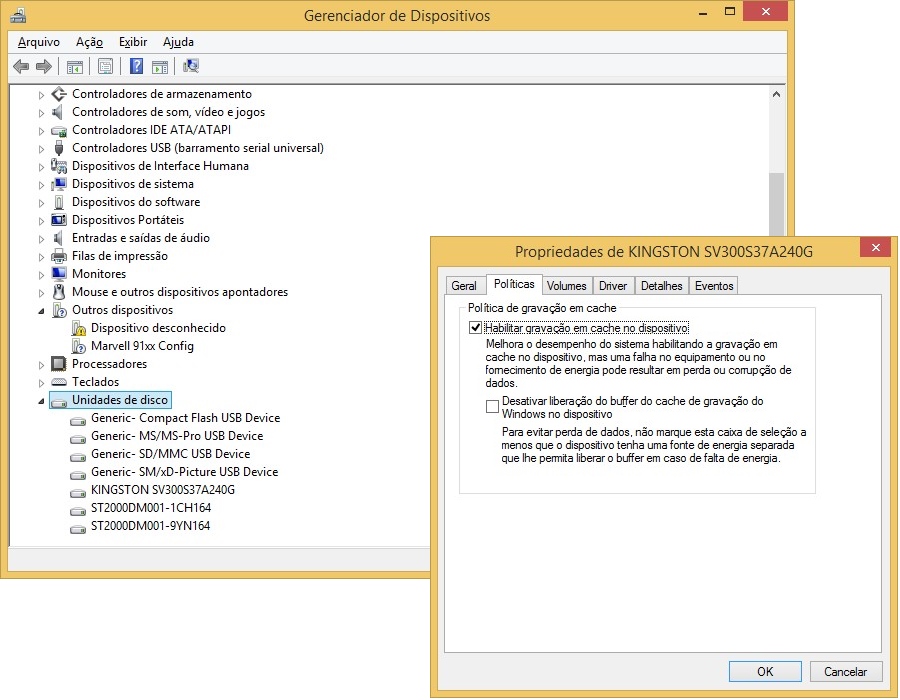Select the Dispositivos Portáteis icon
Image resolution: width=900 pixels, height=700 pixels.
point(59,220)
